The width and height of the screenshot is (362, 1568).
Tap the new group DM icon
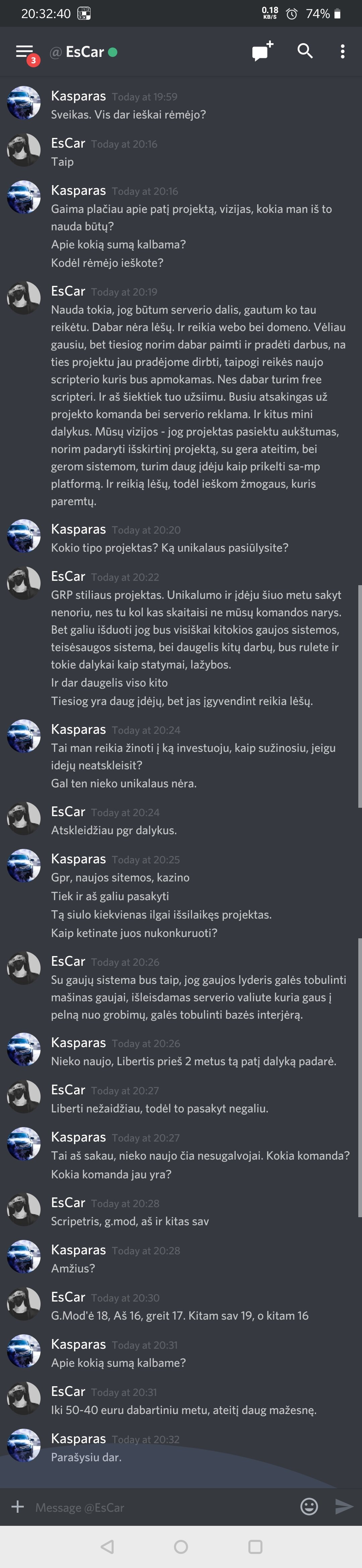point(263,51)
